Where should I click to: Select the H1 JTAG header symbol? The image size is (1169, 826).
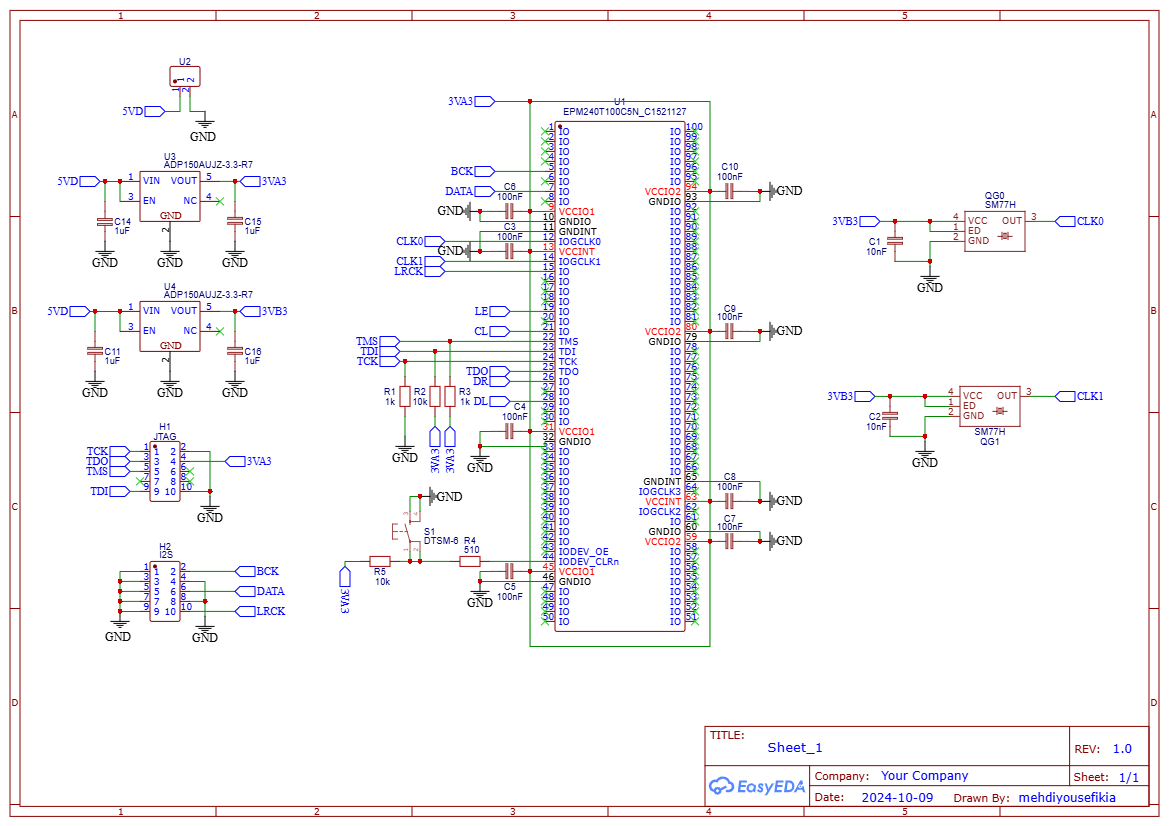tap(165, 471)
